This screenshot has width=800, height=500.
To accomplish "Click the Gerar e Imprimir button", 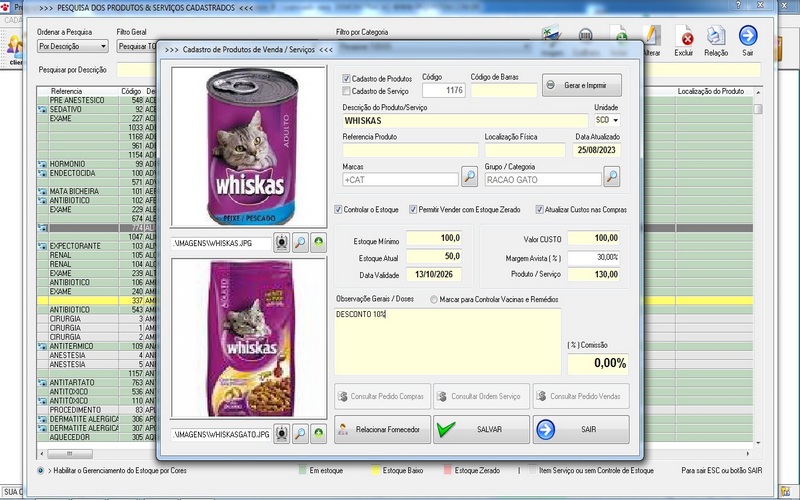I will pyautogui.click(x=581, y=85).
